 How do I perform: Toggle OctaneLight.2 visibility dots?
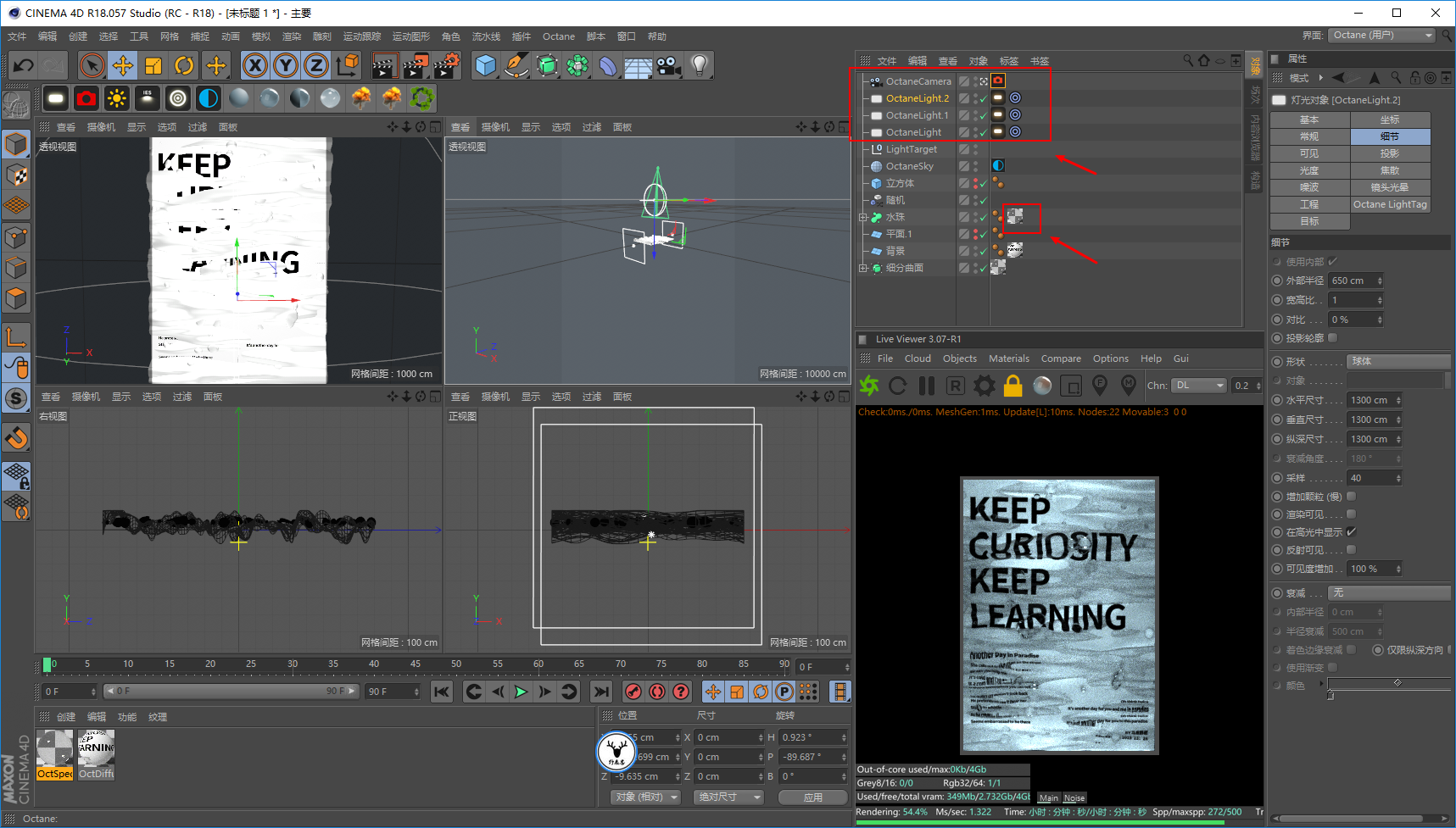(975, 98)
